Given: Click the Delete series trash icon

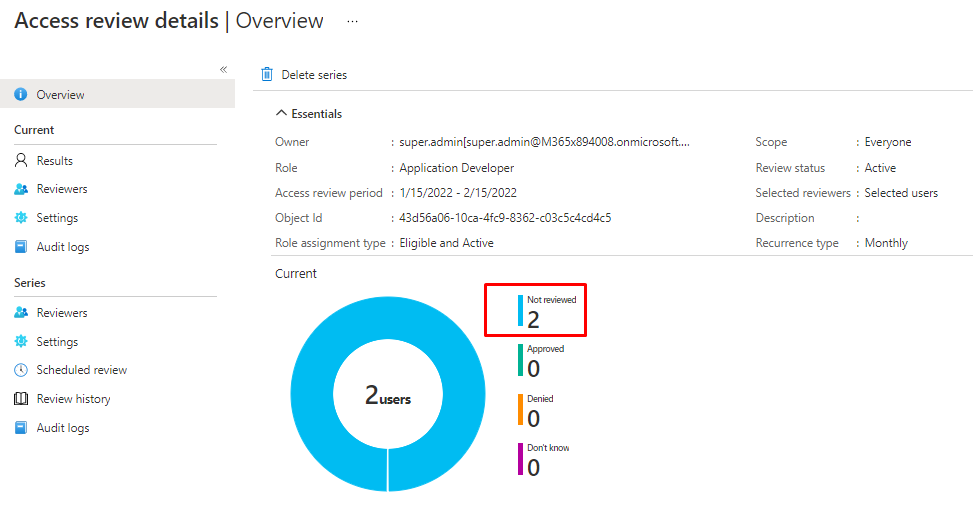Looking at the screenshot, I should [x=267, y=75].
